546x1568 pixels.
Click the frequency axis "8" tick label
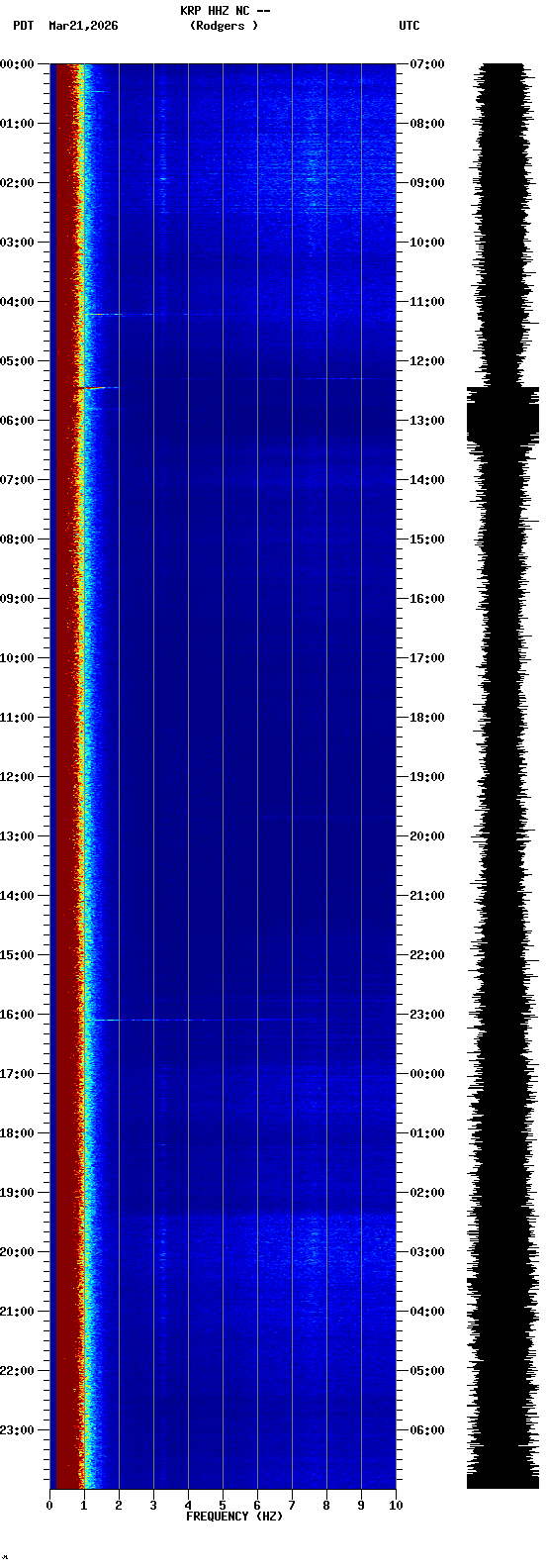[326, 1506]
